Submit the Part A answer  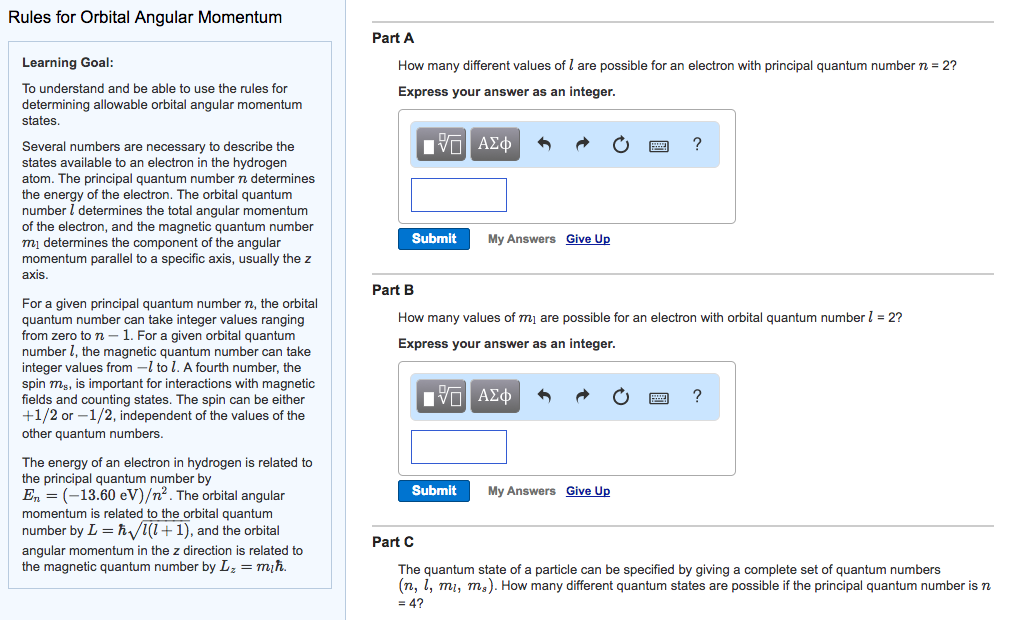[x=434, y=239]
